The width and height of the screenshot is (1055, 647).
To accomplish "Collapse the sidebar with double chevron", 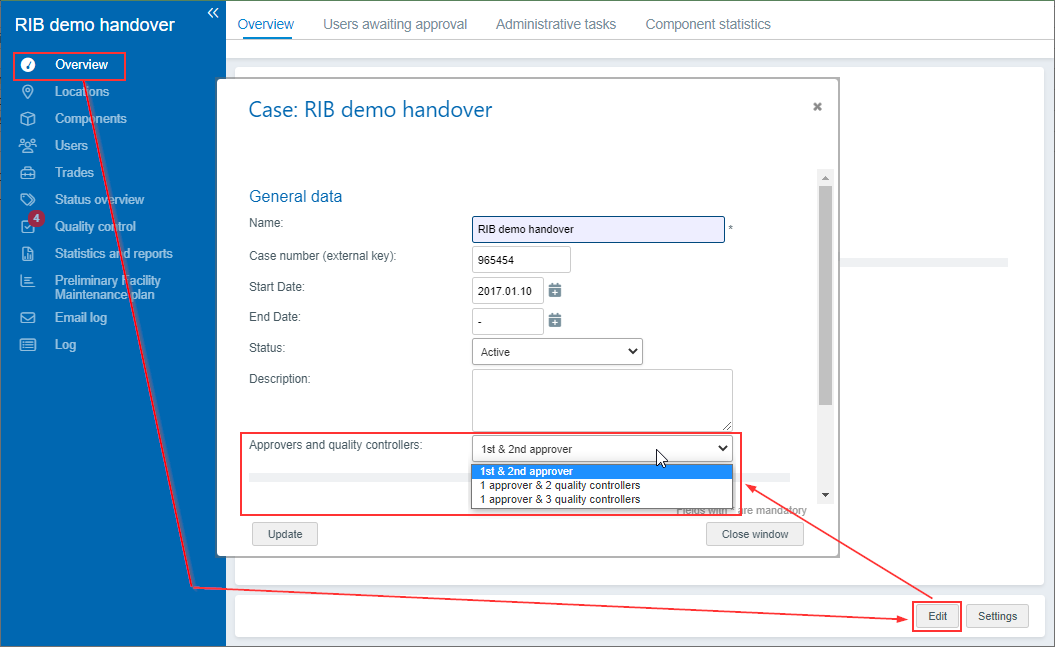I will tap(213, 12).
